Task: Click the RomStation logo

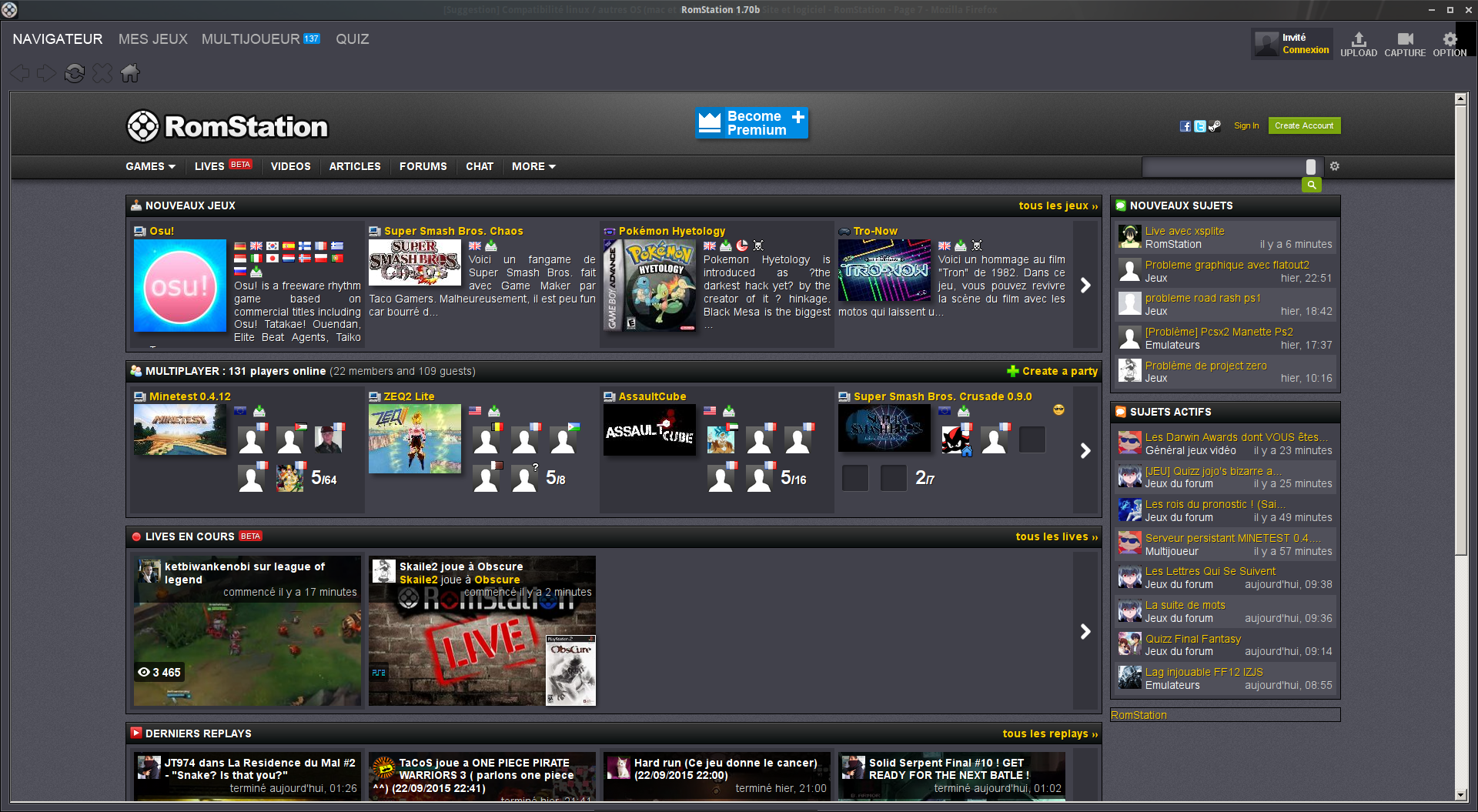Action: [228, 126]
